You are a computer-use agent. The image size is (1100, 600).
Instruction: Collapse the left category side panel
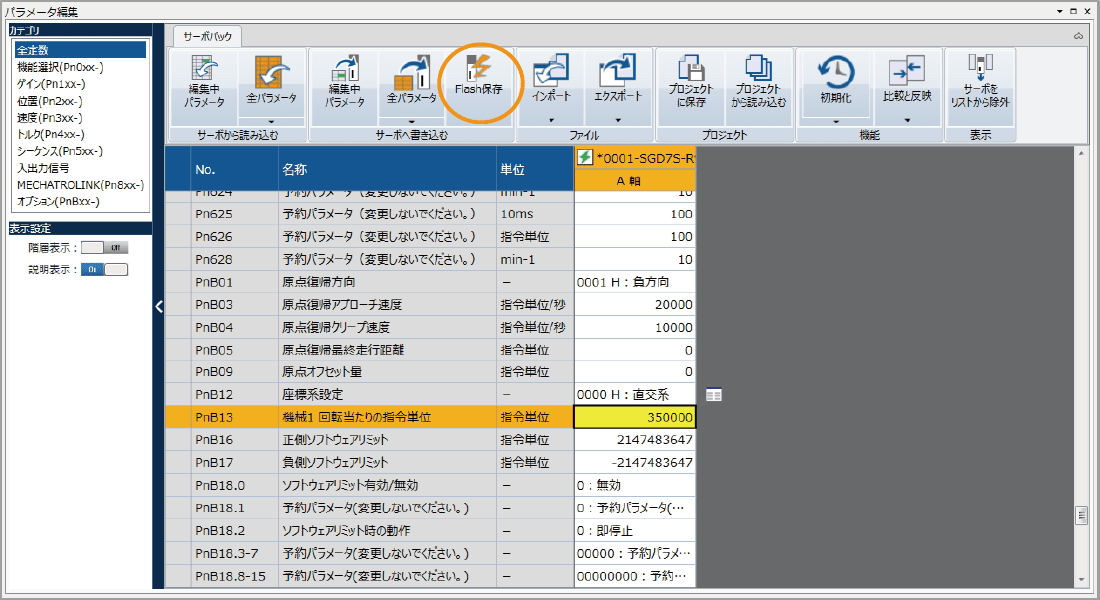point(158,307)
